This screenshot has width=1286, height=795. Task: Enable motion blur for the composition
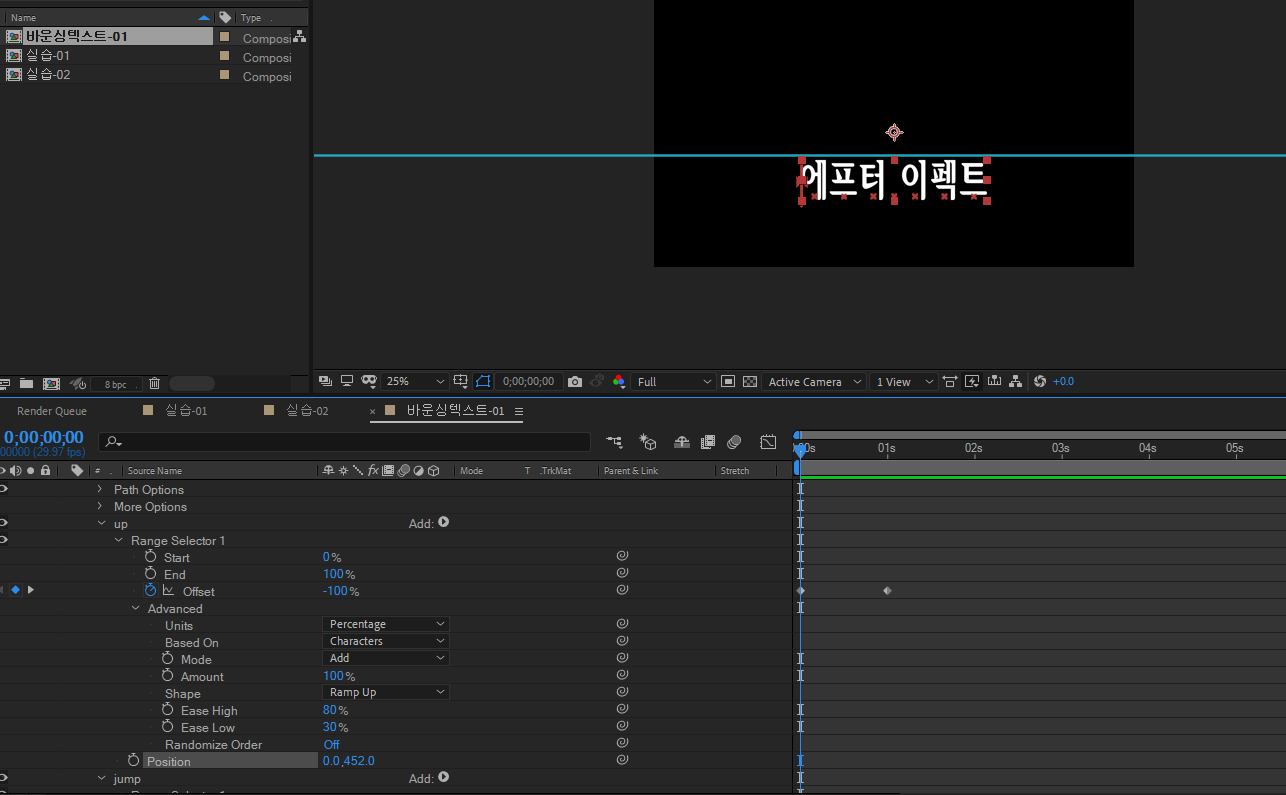pos(734,441)
